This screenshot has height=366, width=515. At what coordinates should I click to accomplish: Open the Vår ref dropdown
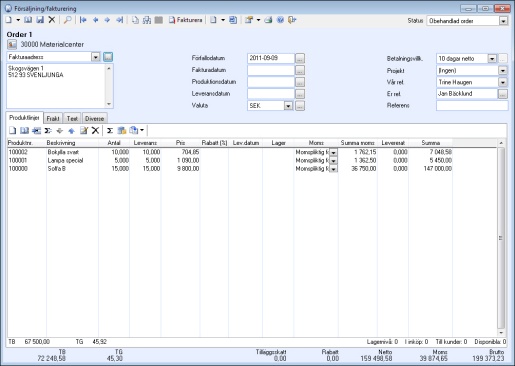[x=503, y=82]
